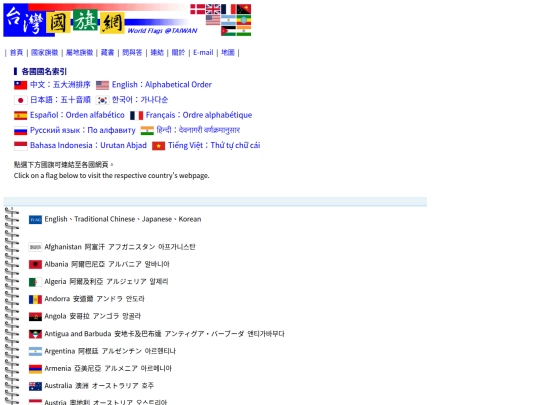Open the 問與答 menu item
The width and height of the screenshot is (540, 405).
tap(132, 52)
